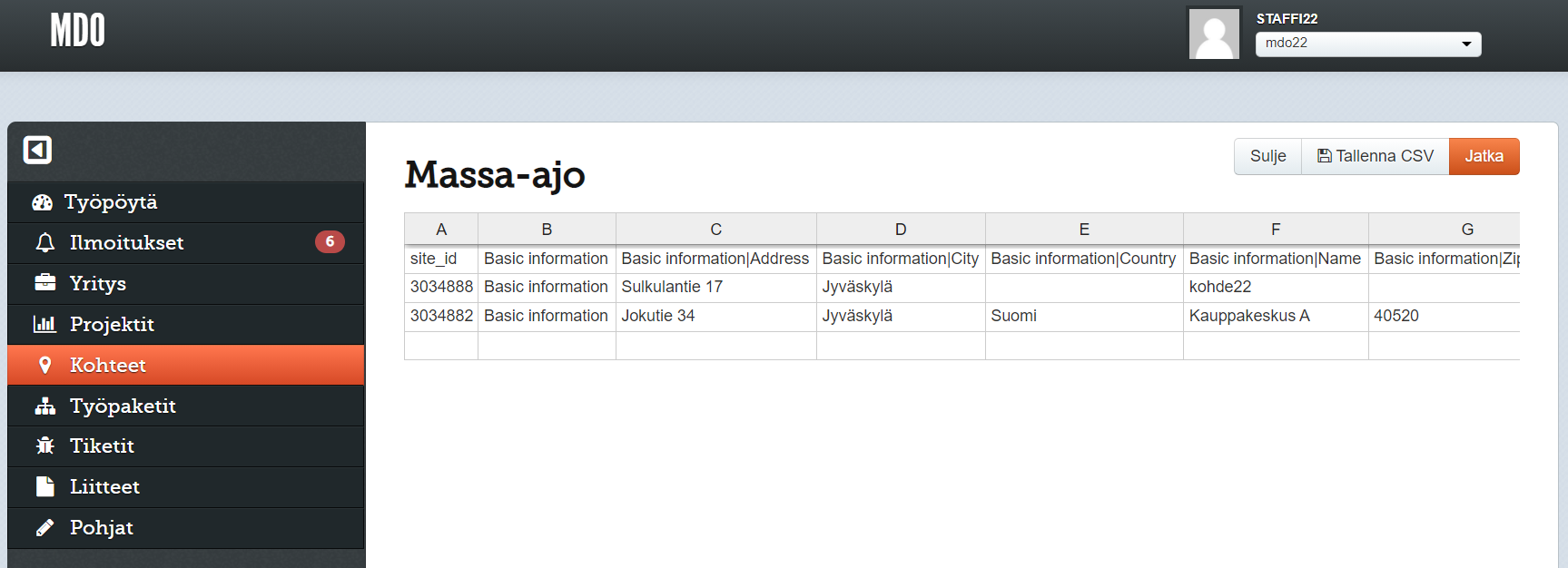Click the Yritys briefcase icon
The width and height of the screenshot is (1568, 568).
[44, 283]
